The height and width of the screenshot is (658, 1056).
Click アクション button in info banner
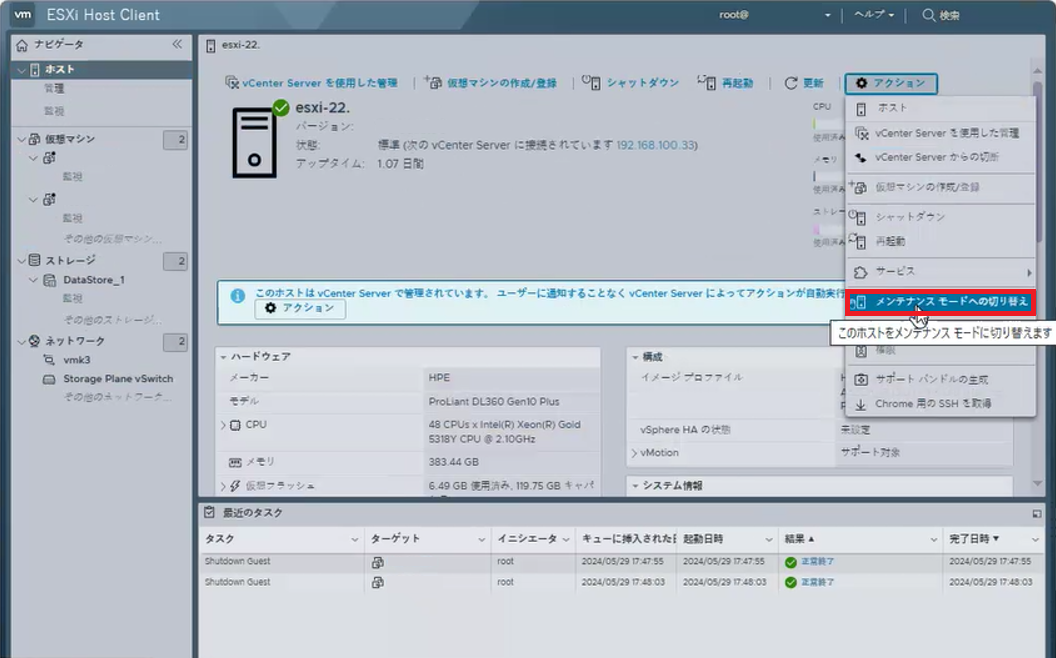click(300, 308)
